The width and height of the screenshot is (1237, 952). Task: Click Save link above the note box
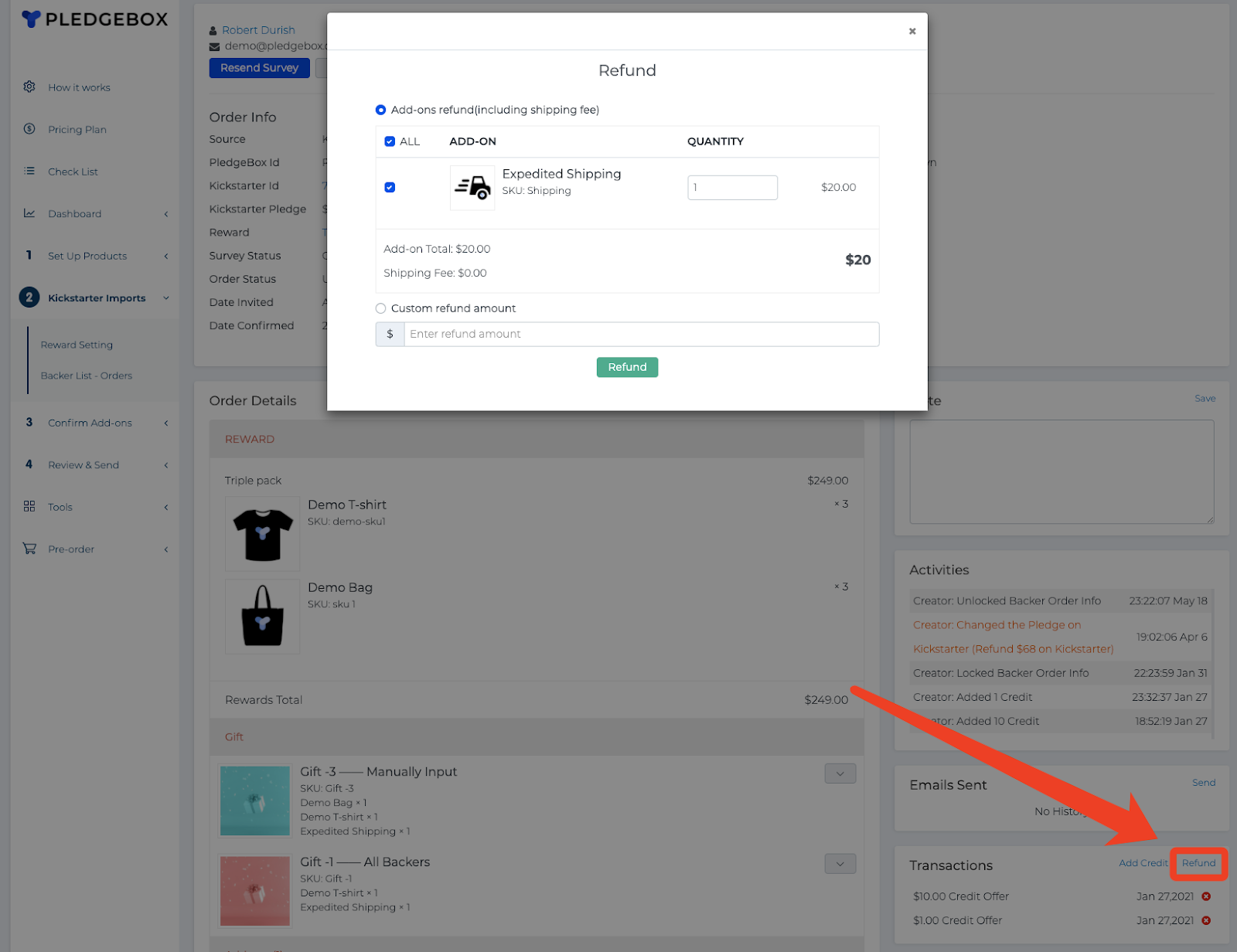(x=1205, y=399)
